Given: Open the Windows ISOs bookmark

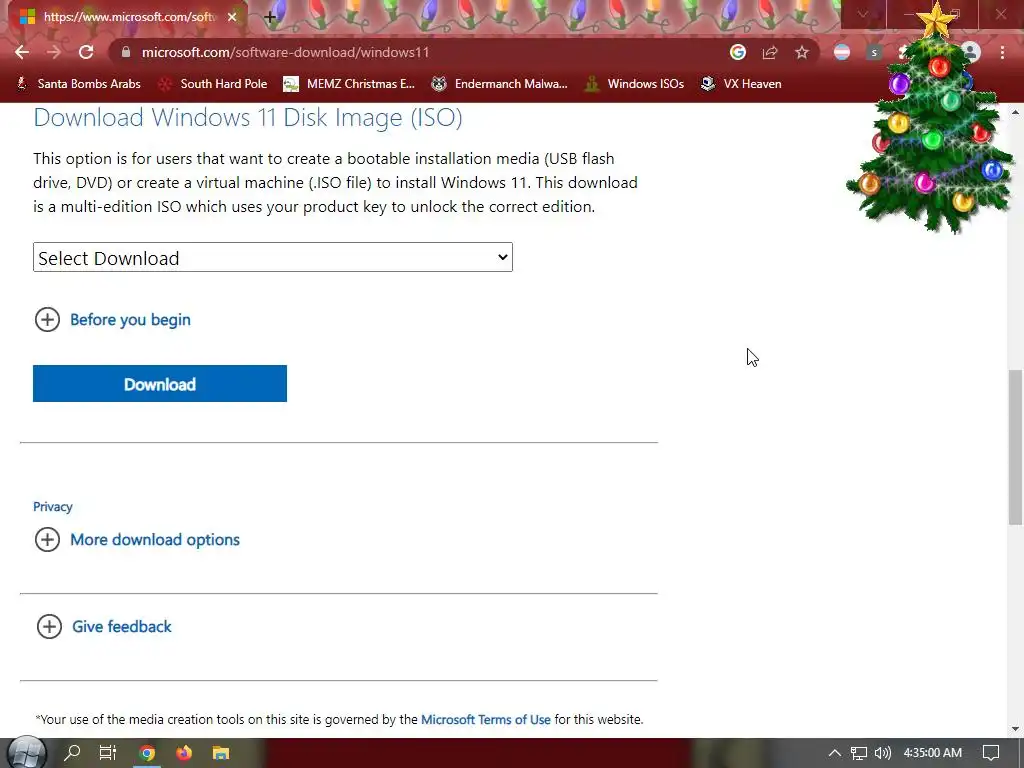Looking at the screenshot, I should point(635,84).
